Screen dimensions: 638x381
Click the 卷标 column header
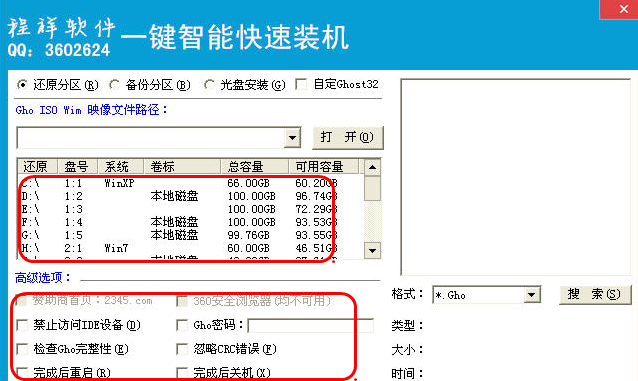(182, 166)
